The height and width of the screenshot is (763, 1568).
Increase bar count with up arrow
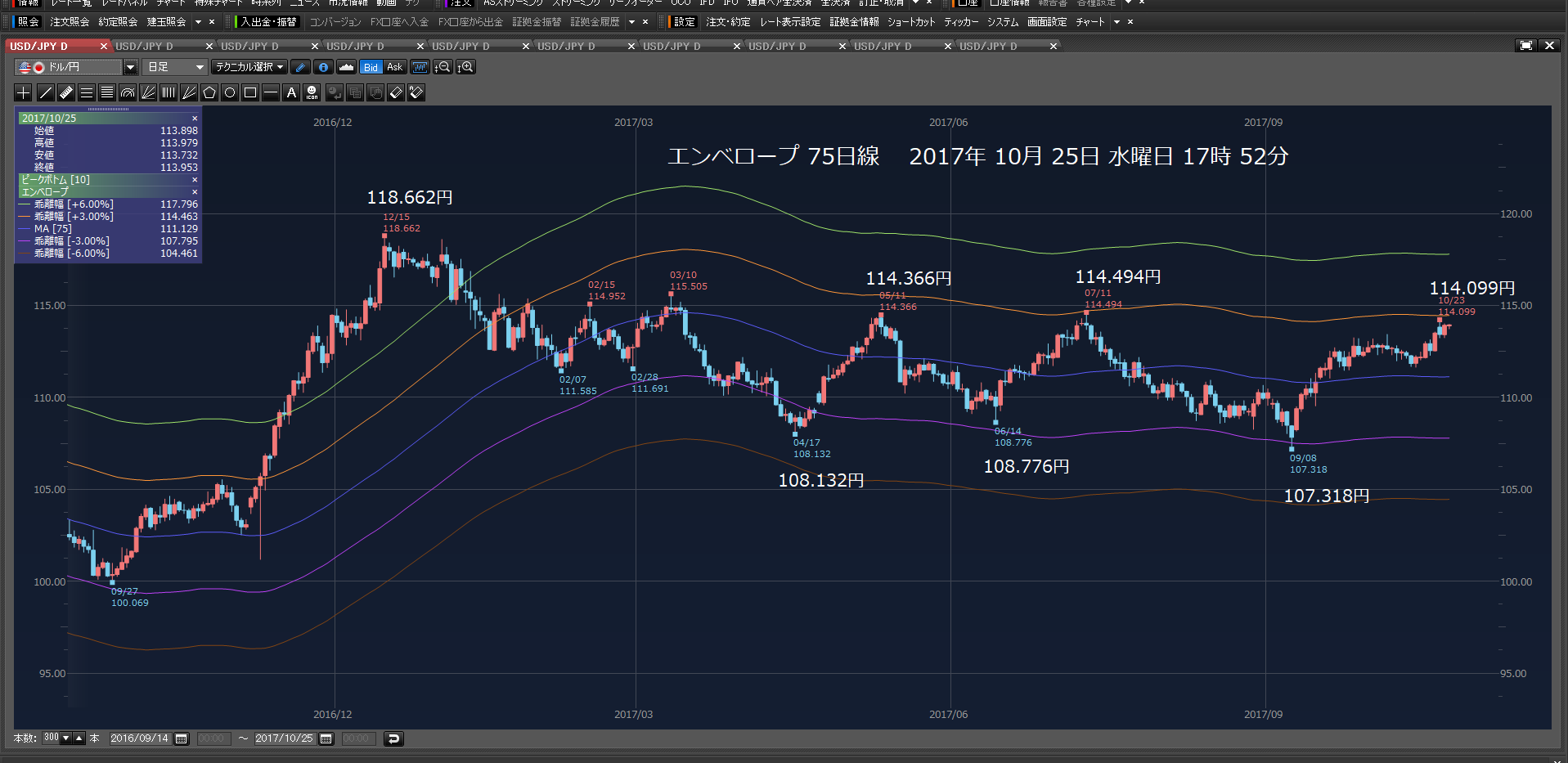click(x=79, y=738)
